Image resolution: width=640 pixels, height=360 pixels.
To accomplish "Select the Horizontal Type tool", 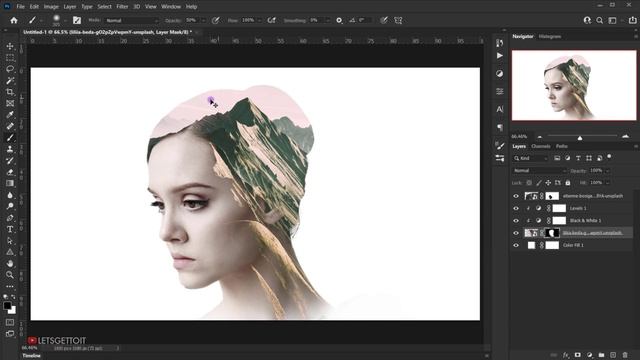I will click(10, 229).
